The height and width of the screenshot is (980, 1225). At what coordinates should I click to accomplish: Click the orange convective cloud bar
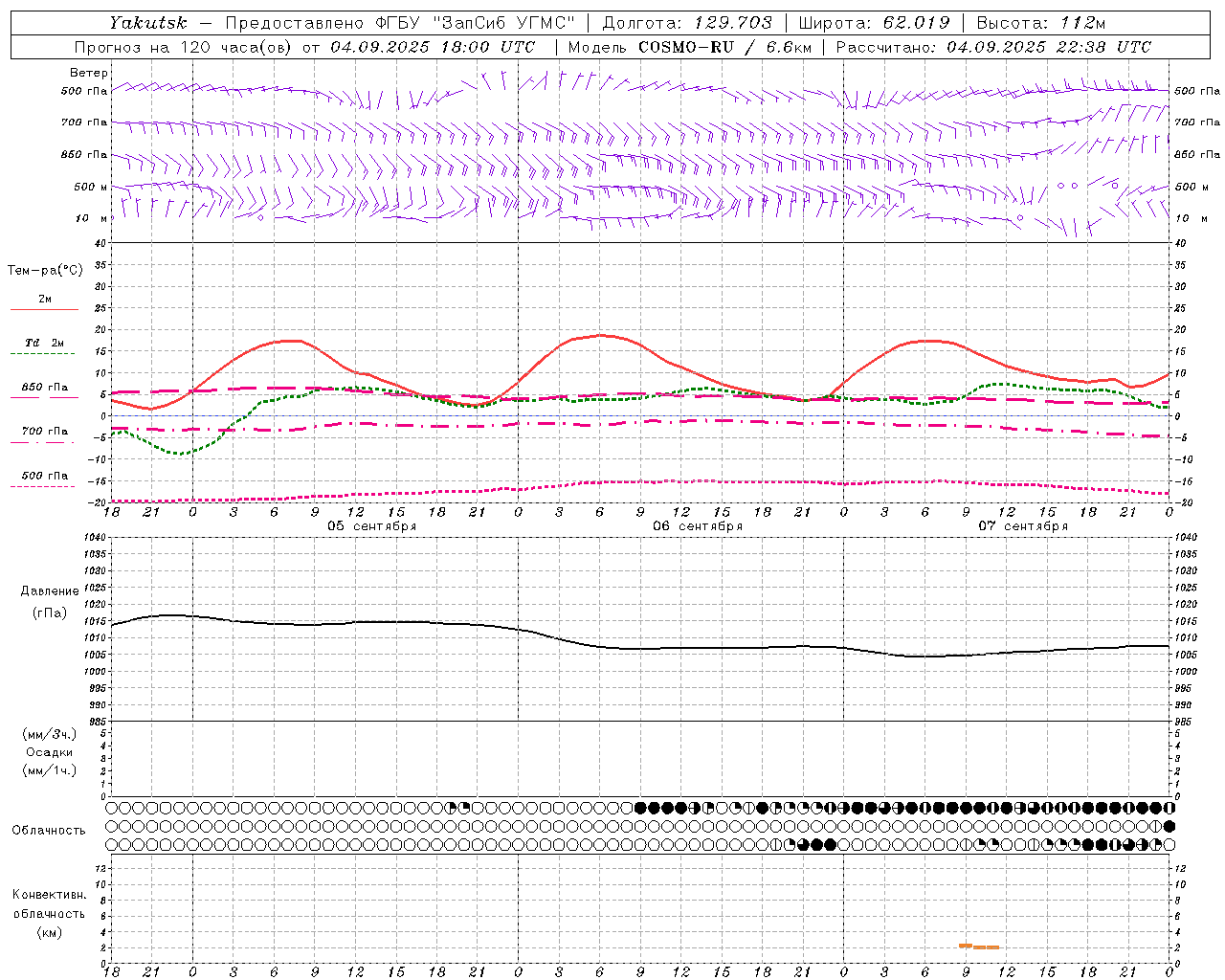click(x=979, y=946)
